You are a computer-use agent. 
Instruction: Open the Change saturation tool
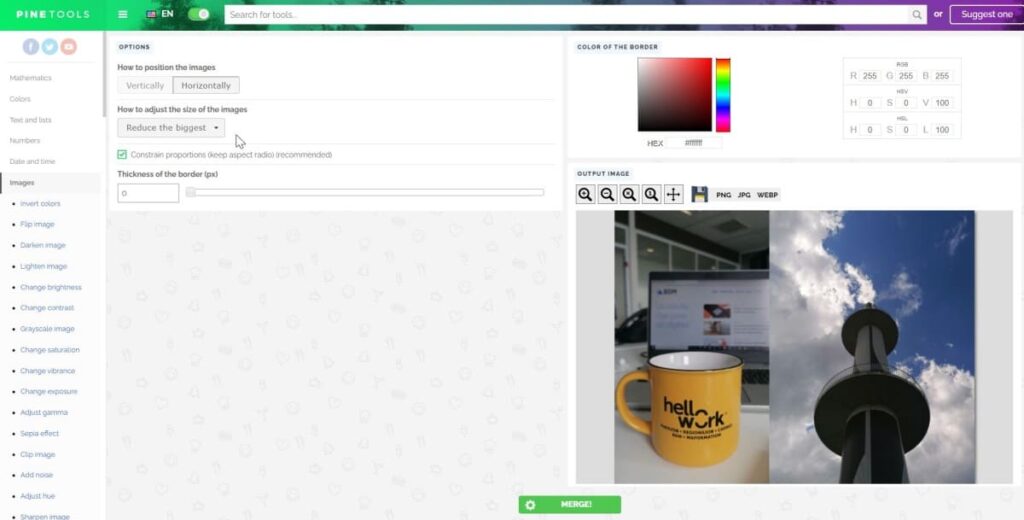point(50,349)
